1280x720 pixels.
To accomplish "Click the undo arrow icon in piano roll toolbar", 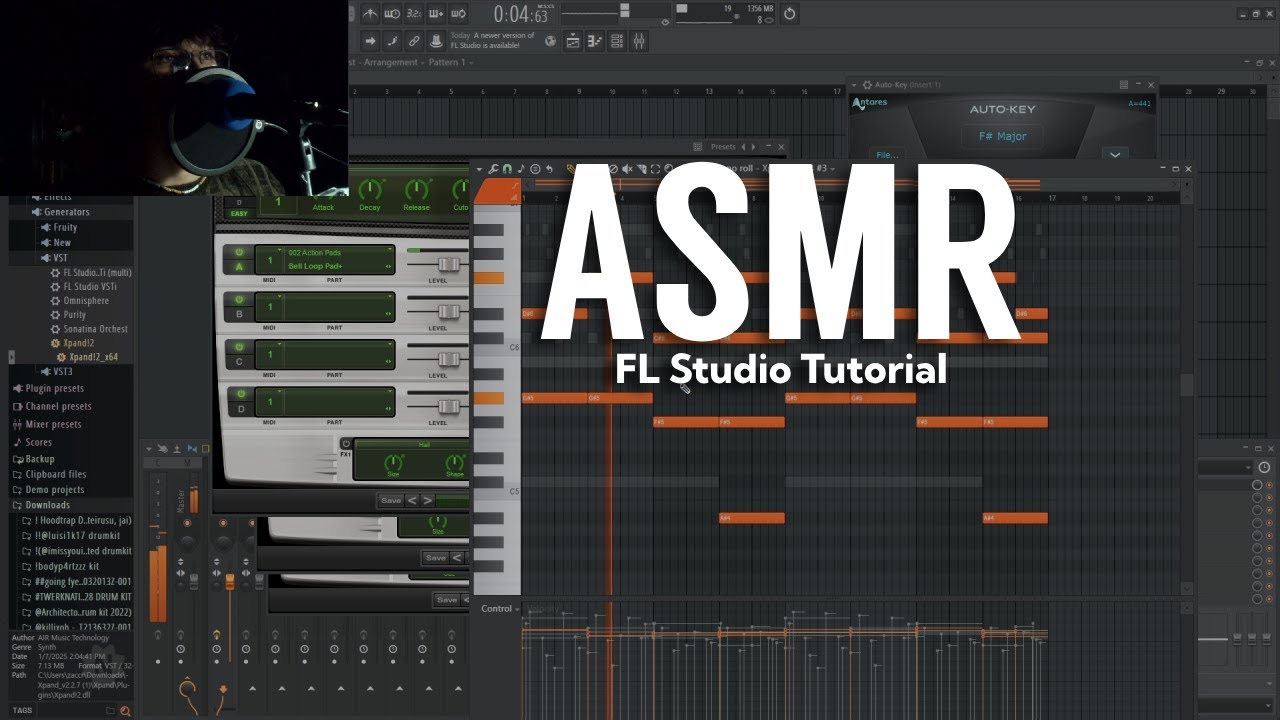I will pyautogui.click(x=548, y=169).
